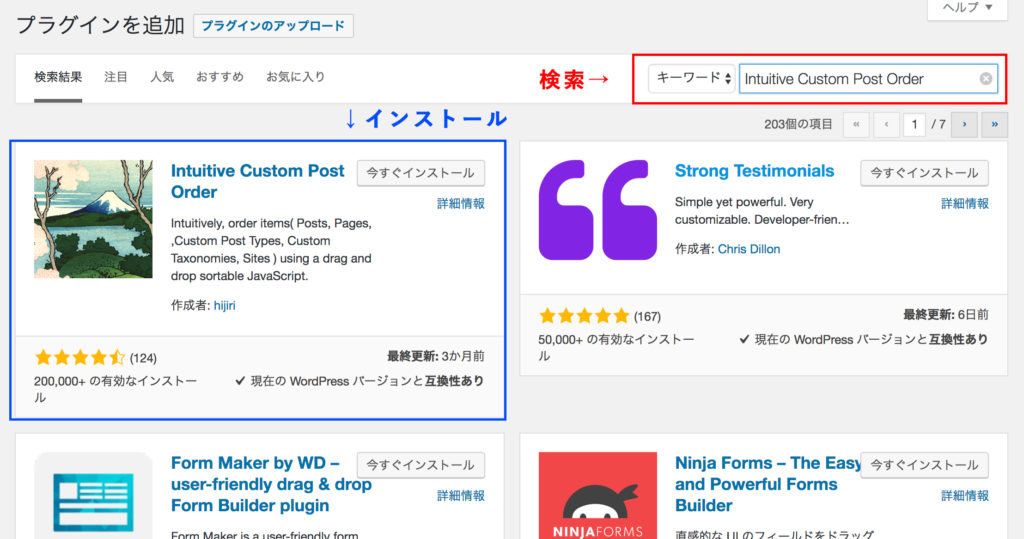Screen dimensions: 1024x539
Task: Open the Intuitive Custom Post Order title link
Action: [x=257, y=181]
